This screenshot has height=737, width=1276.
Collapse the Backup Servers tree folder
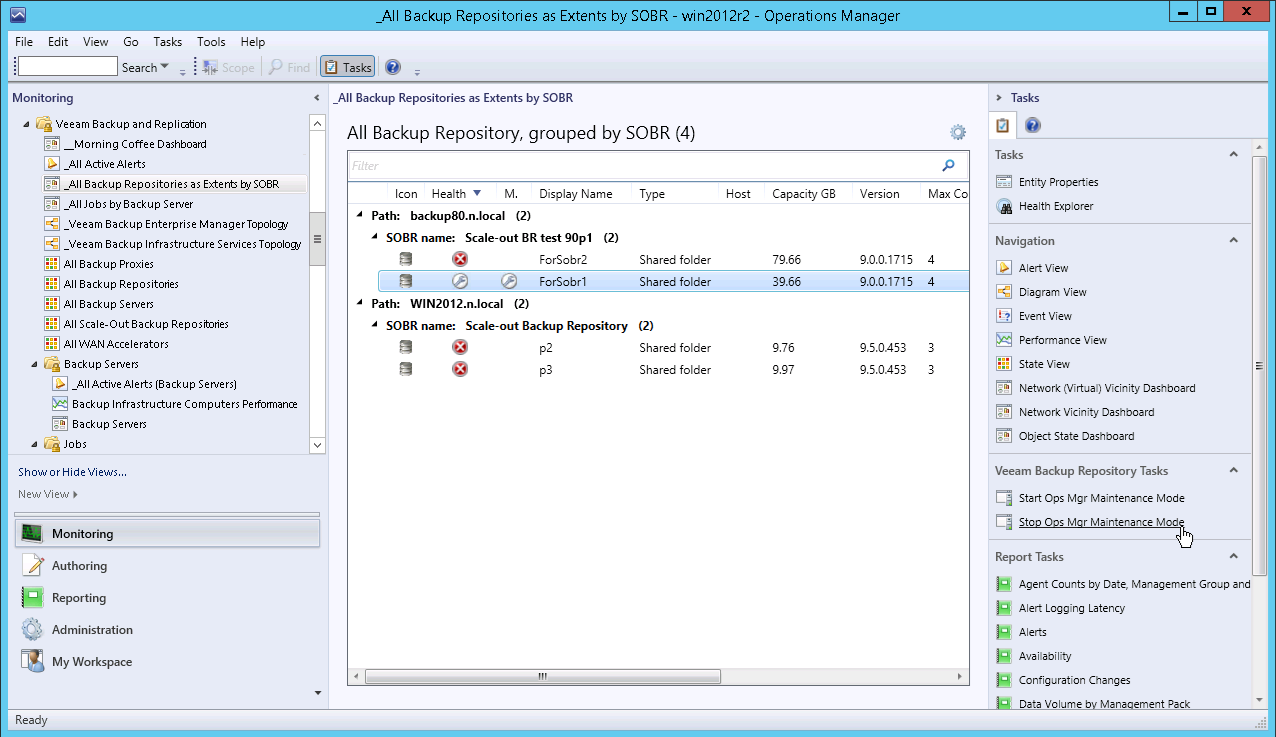(35, 365)
